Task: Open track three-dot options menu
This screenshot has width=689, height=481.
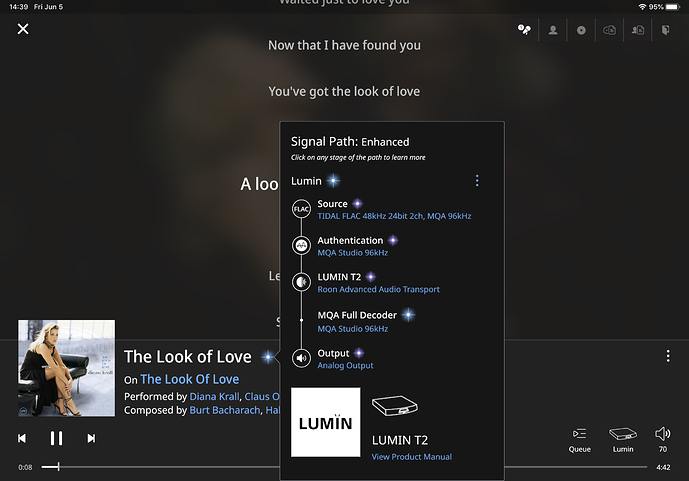Action: [668, 356]
